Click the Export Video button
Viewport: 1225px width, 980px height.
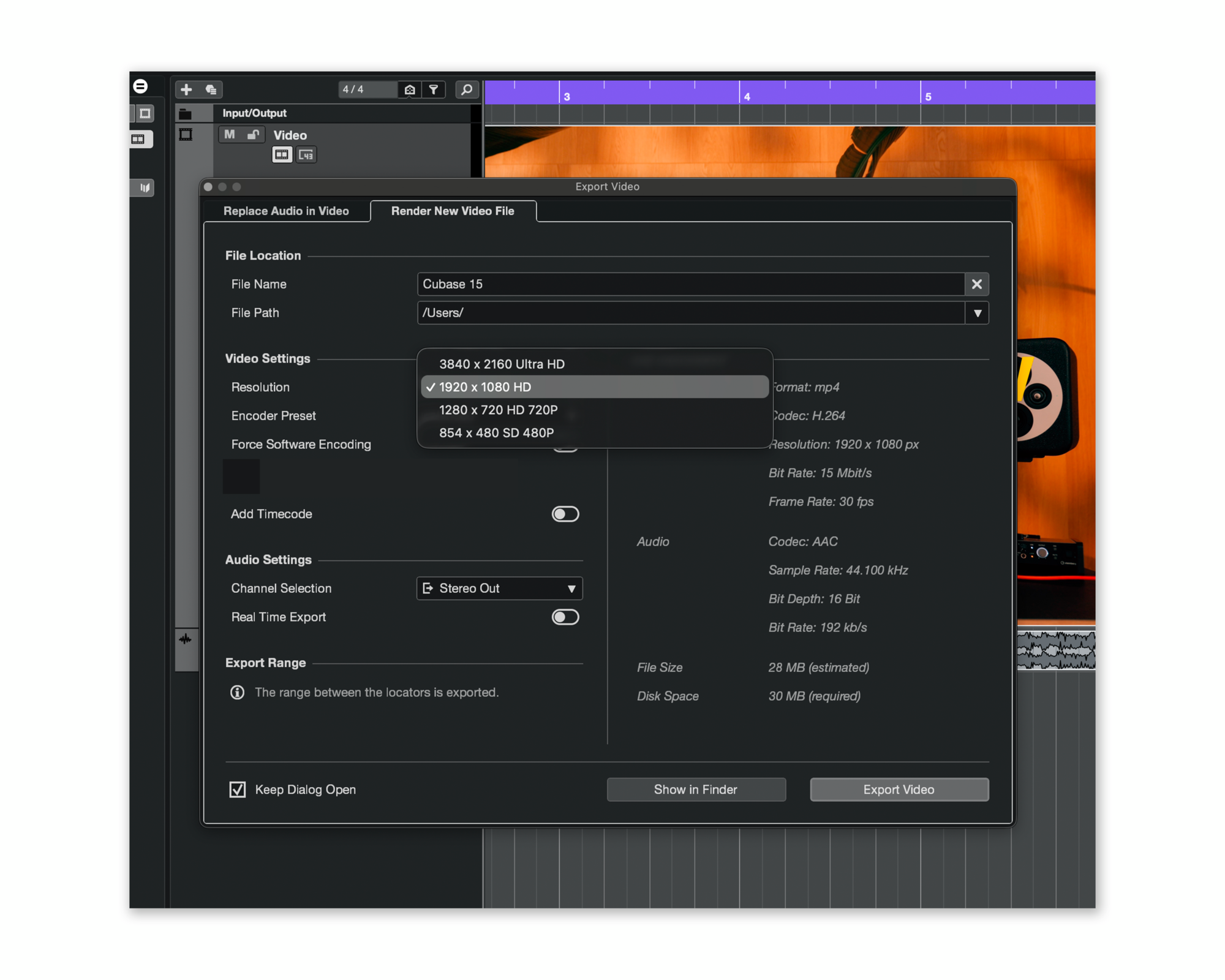(x=899, y=789)
